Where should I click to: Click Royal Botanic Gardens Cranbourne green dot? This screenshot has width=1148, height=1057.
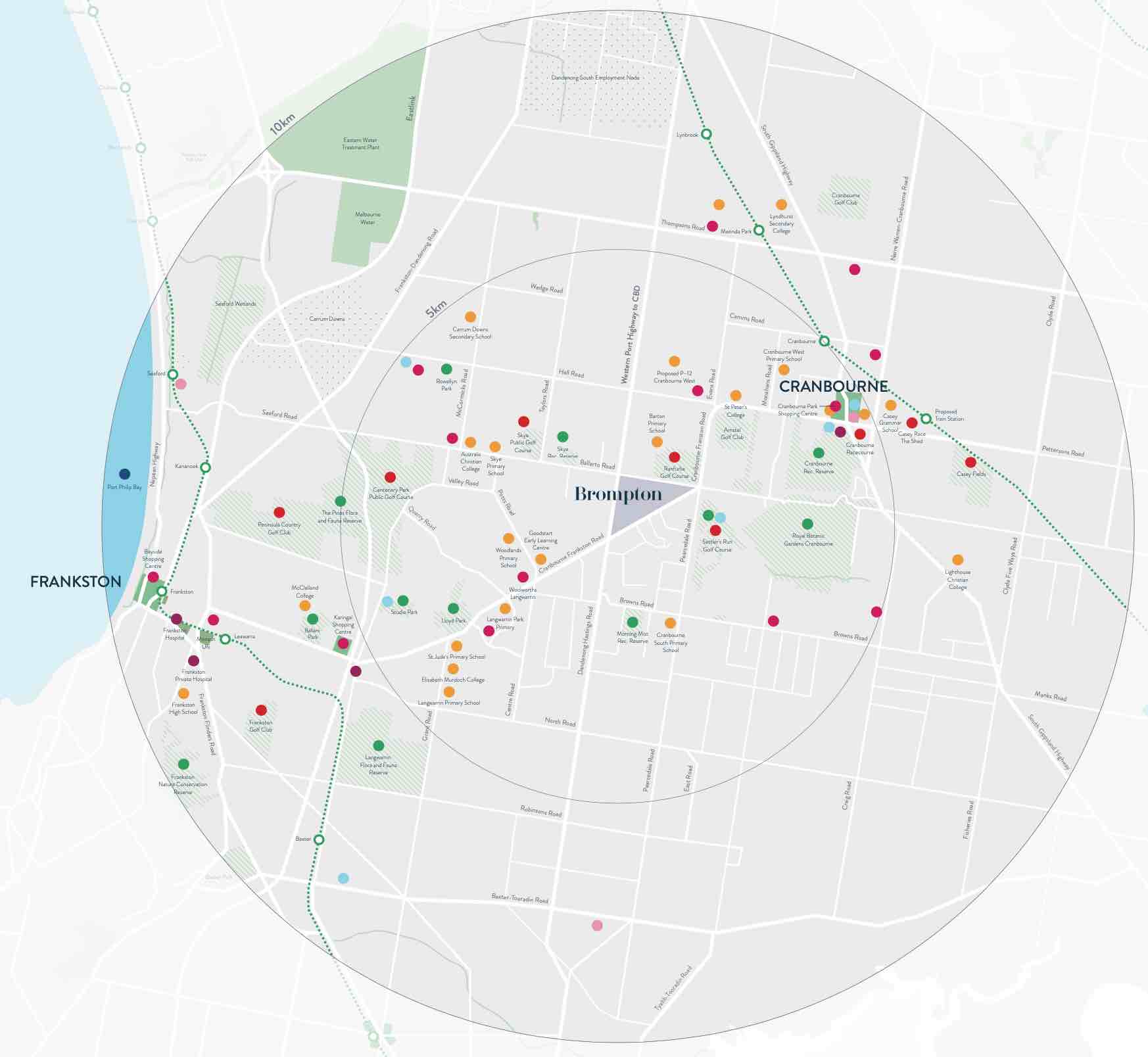807,524
